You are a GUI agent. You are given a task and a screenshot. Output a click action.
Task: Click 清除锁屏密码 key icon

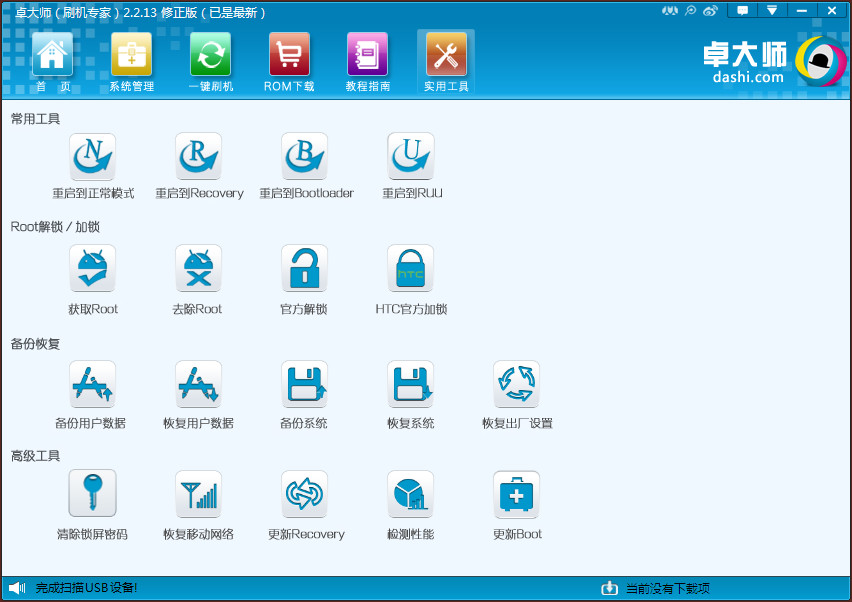92,493
